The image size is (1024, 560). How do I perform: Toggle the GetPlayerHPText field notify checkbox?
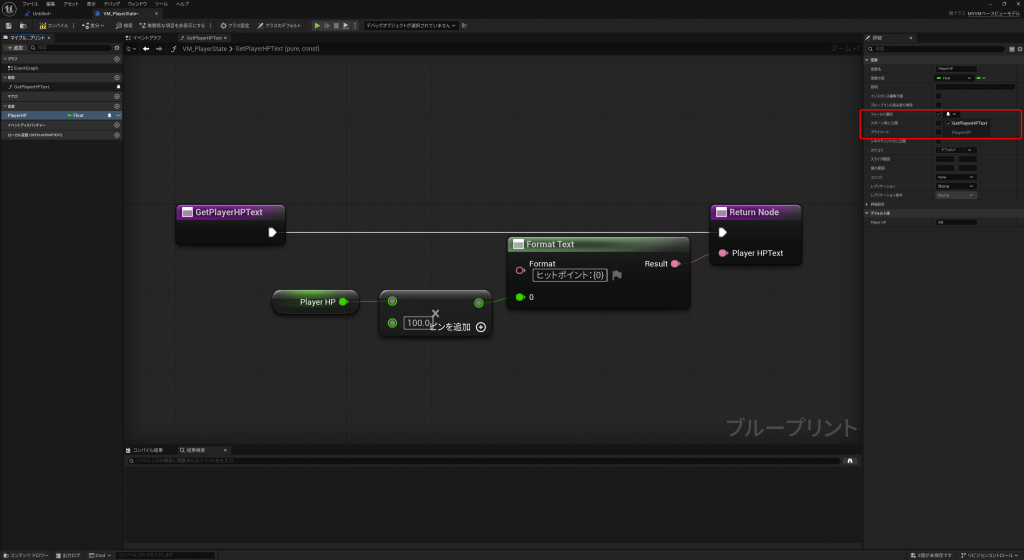(947, 123)
